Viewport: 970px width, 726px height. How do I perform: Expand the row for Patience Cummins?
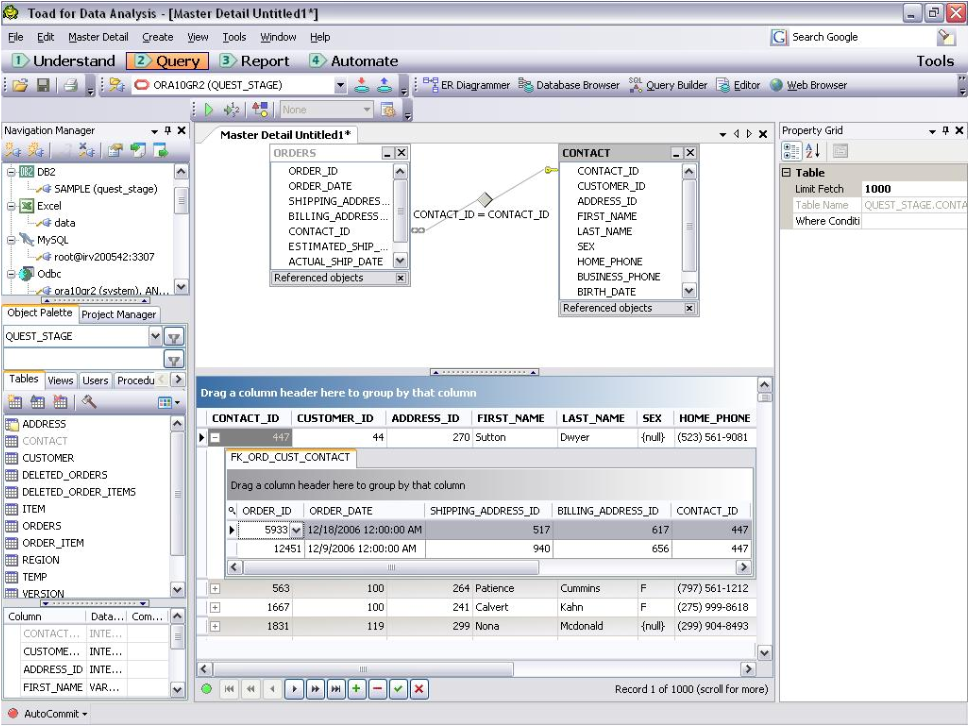pyautogui.click(x=215, y=589)
